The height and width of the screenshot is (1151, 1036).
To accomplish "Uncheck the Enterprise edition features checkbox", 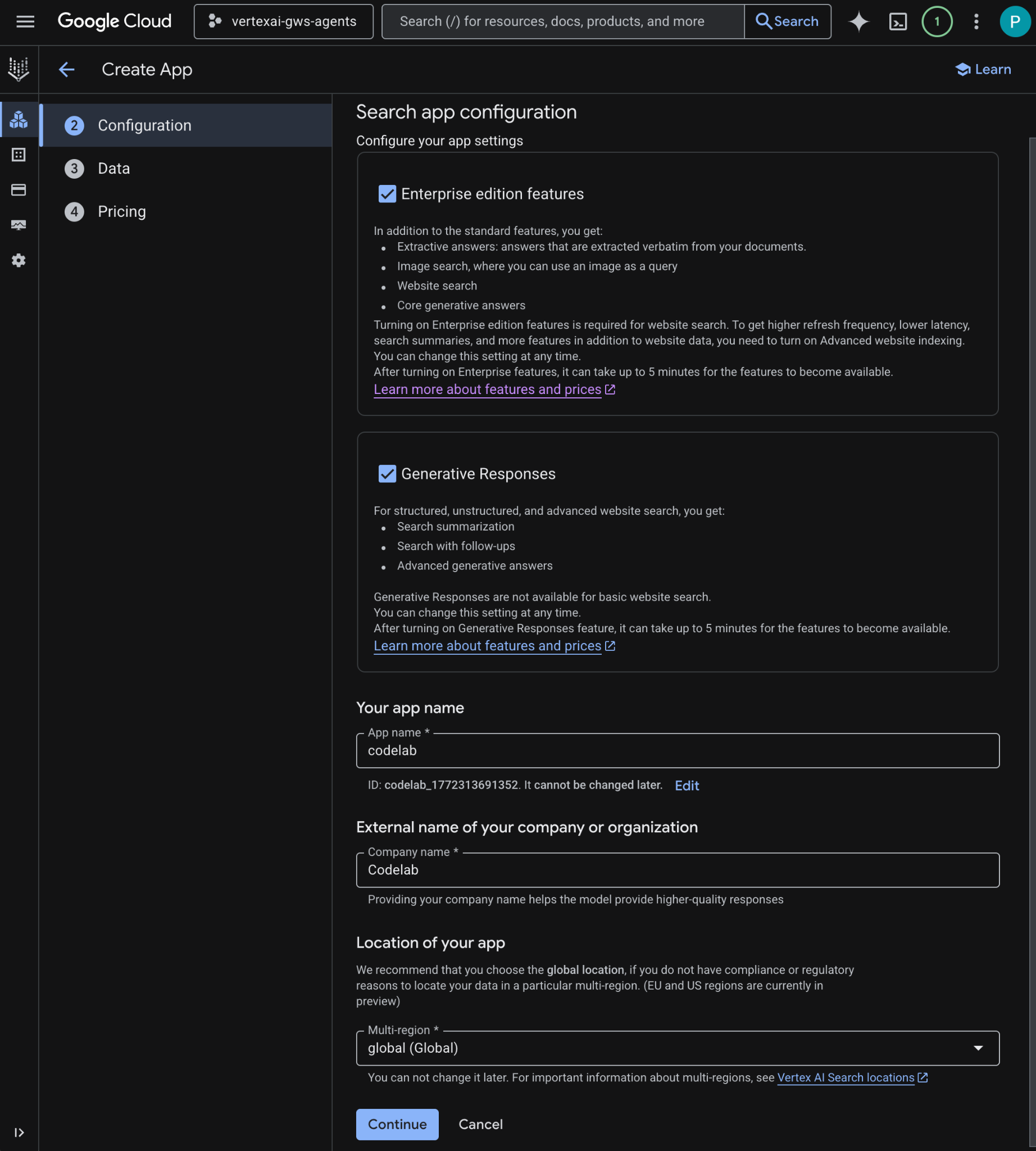I will coord(387,194).
